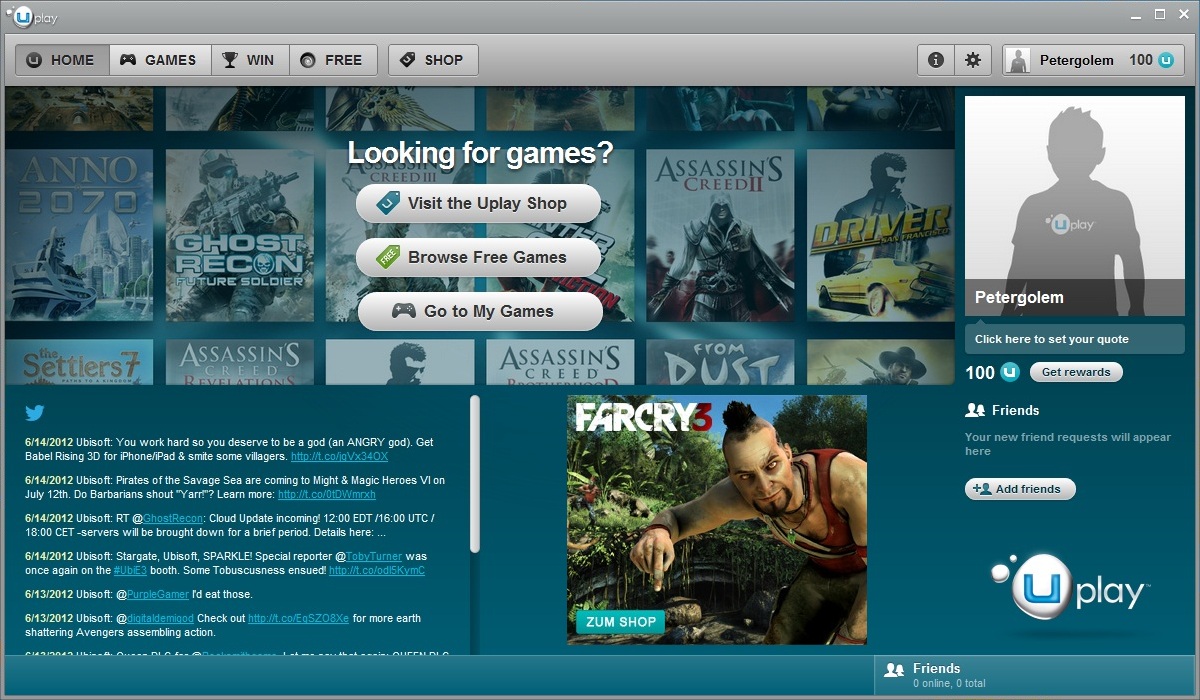Open the SHOP tab
This screenshot has height=700, width=1200.
click(433, 60)
